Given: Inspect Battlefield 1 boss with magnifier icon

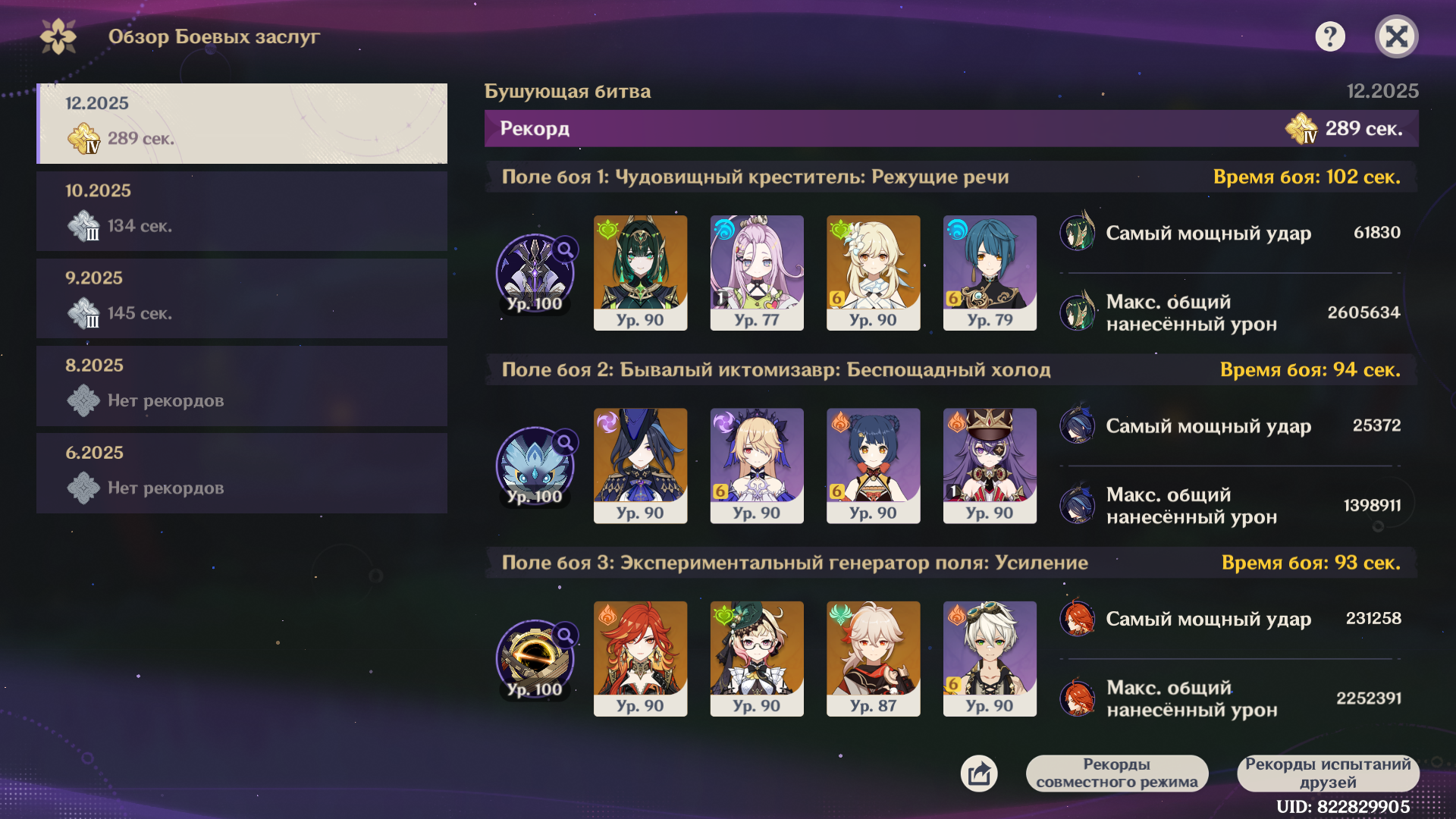Looking at the screenshot, I should point(535,273).
